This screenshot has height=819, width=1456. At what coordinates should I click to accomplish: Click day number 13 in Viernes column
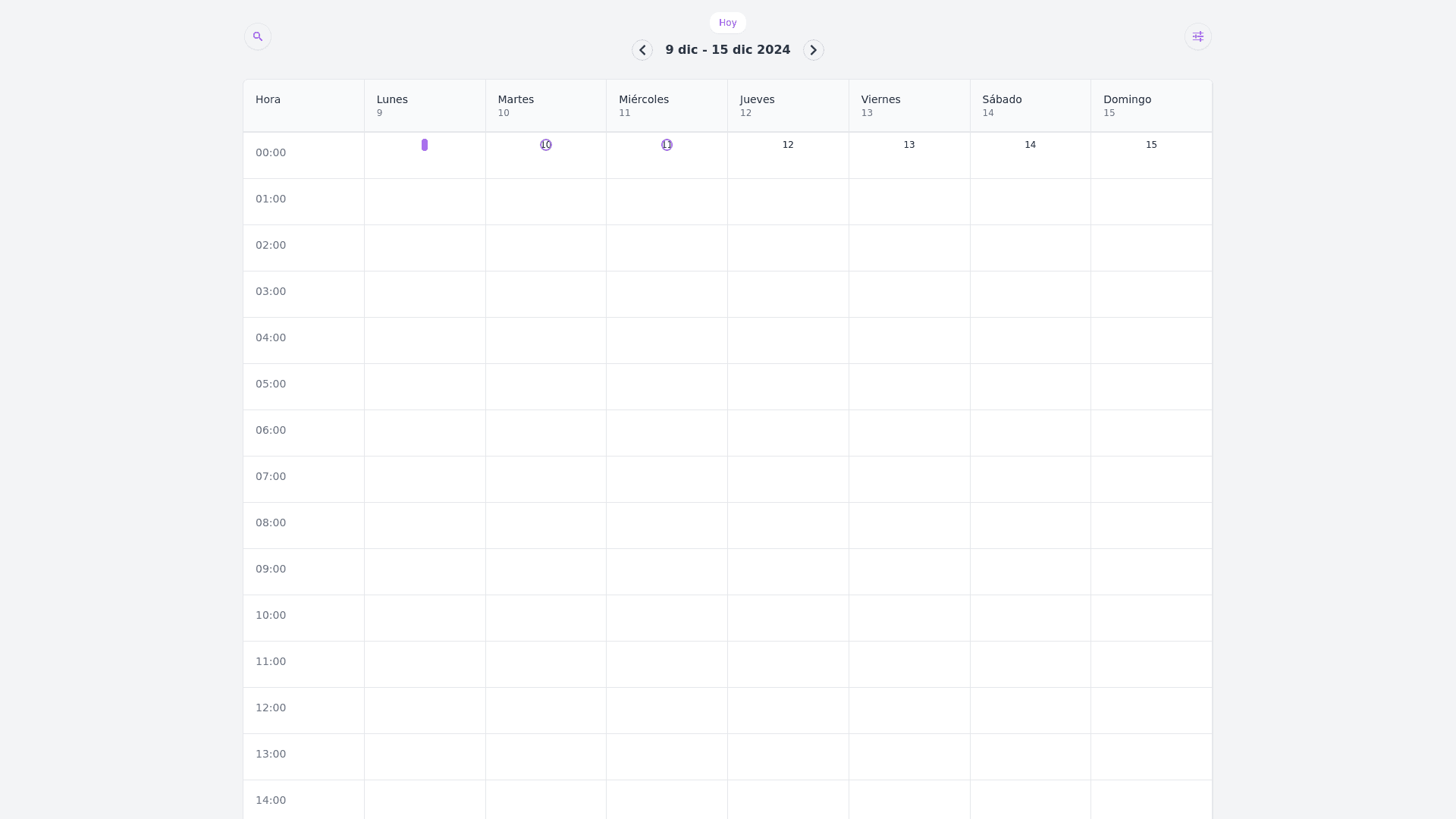909,145
